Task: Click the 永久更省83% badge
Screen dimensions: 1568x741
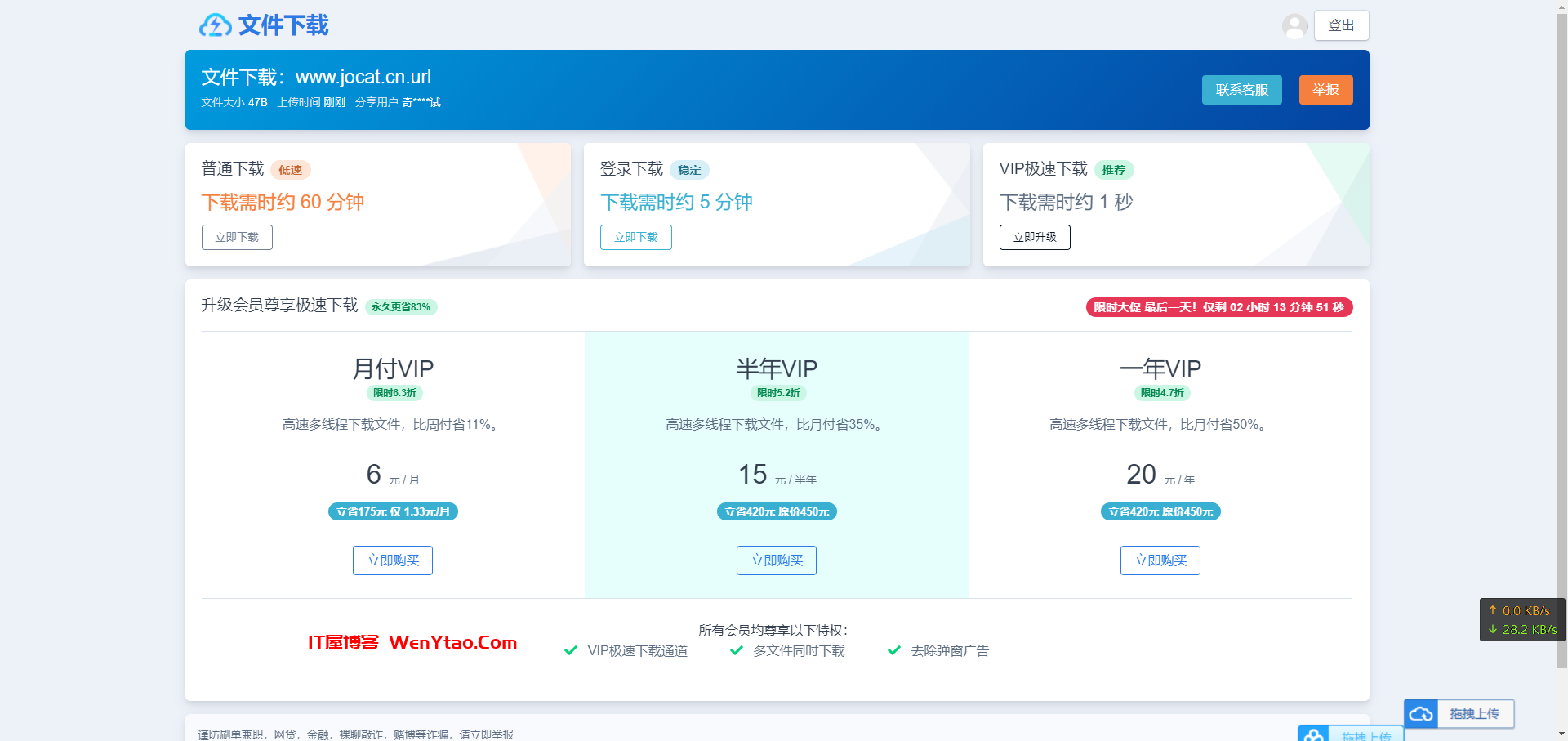Action: 400,307
